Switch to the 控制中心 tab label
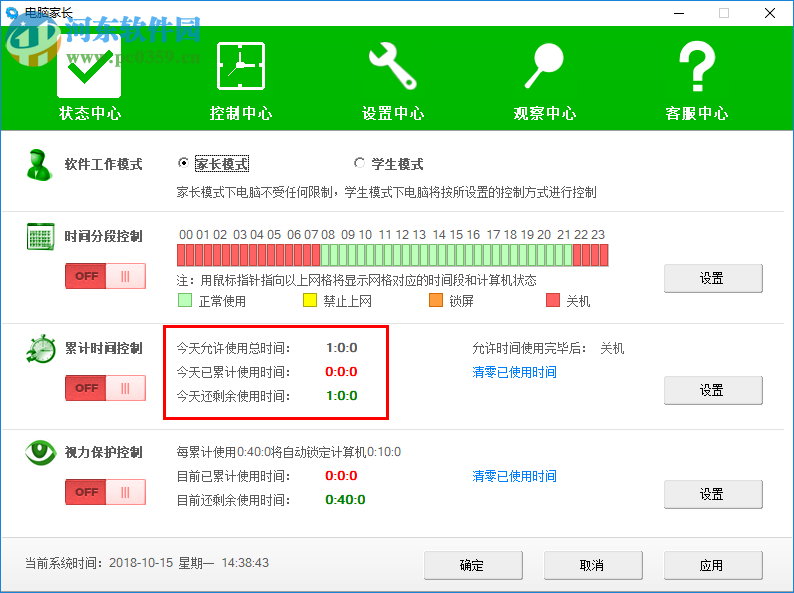This screenshot has width=794, height=593. (x=241, y=113)
